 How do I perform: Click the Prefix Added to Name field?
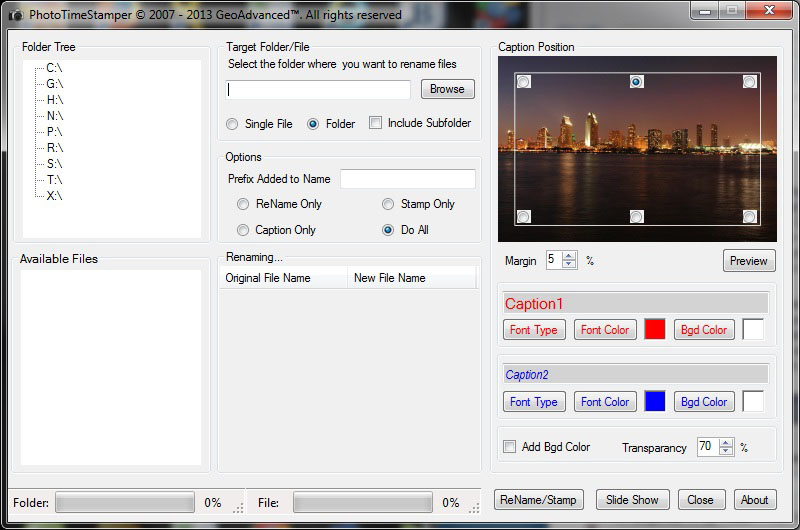pyautogui.click(x=407, y=179)
